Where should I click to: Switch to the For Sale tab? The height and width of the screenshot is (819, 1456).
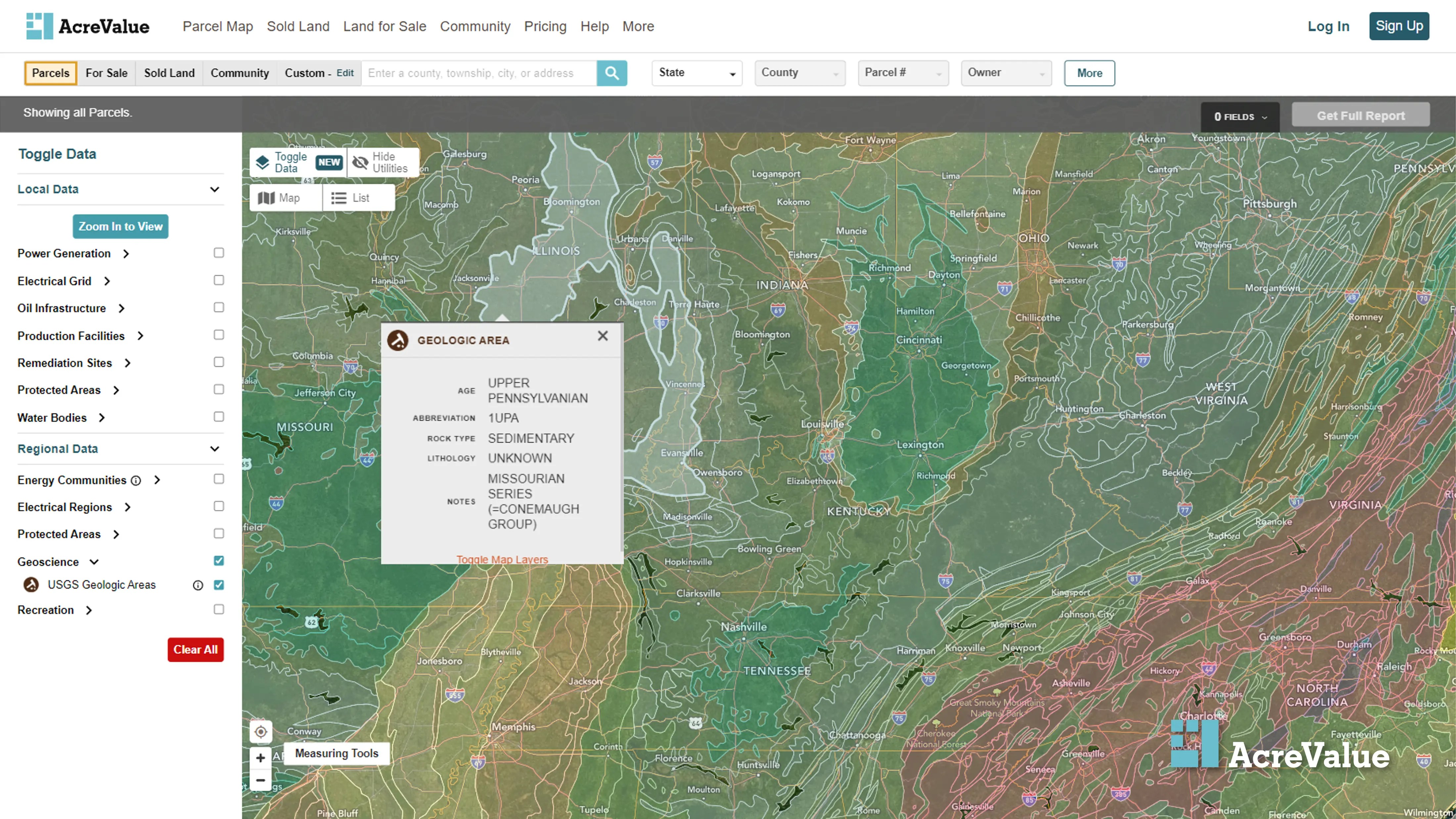pyautogui.click(x=106, y=73)
